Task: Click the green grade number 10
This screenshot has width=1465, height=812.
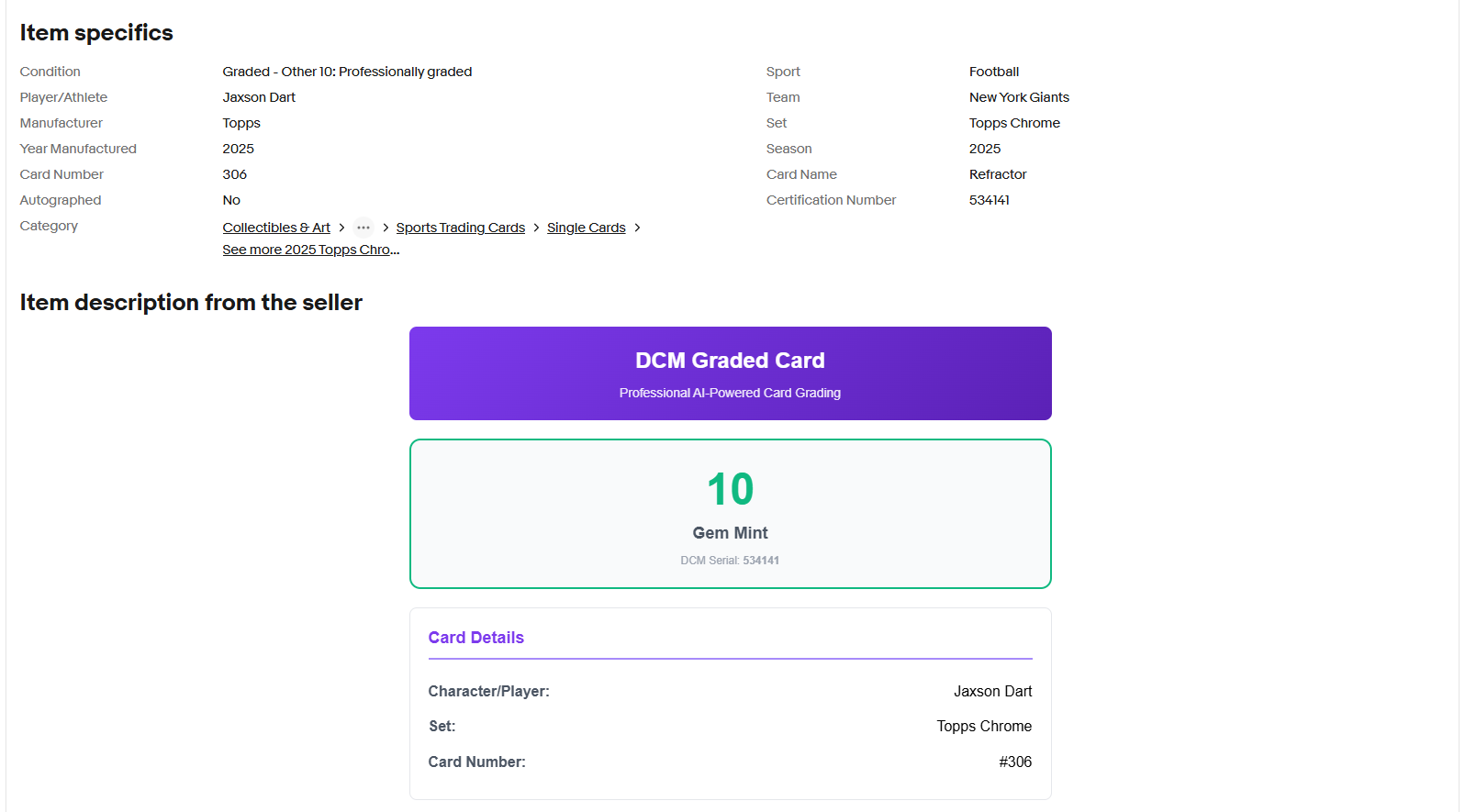Action: pyautogui.click(x=731, y=489)
